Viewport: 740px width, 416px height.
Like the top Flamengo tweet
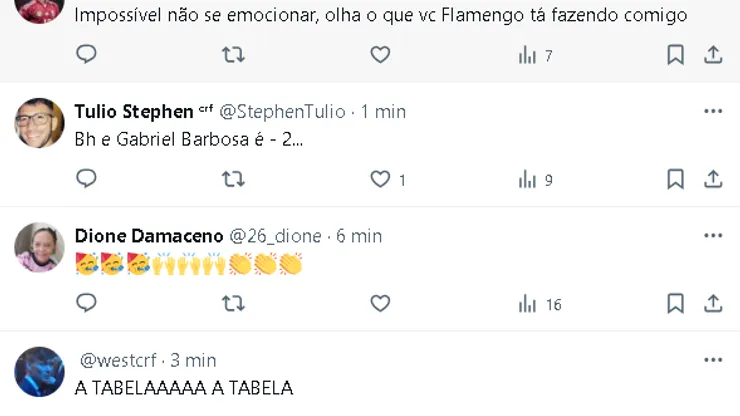pyautogui.click(x=380, y=55)
